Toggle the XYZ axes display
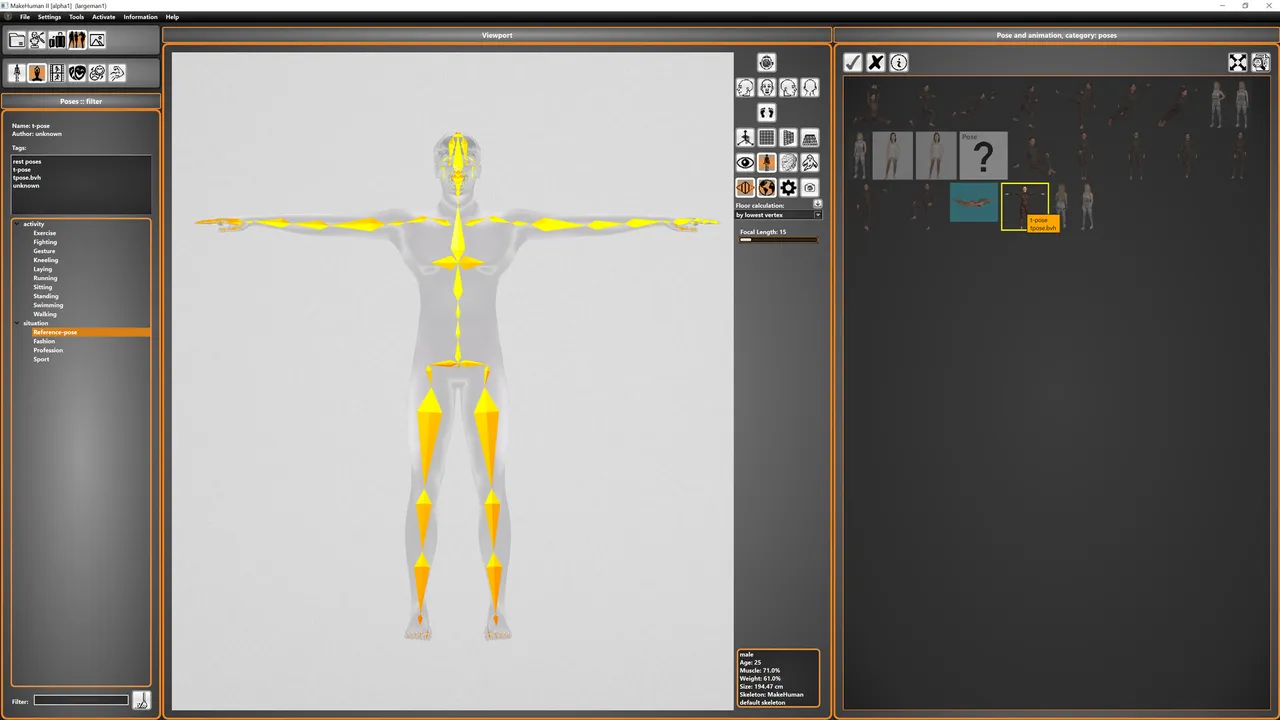The image size is (1280, 720). pyautogui.click(x=745, y=137)
